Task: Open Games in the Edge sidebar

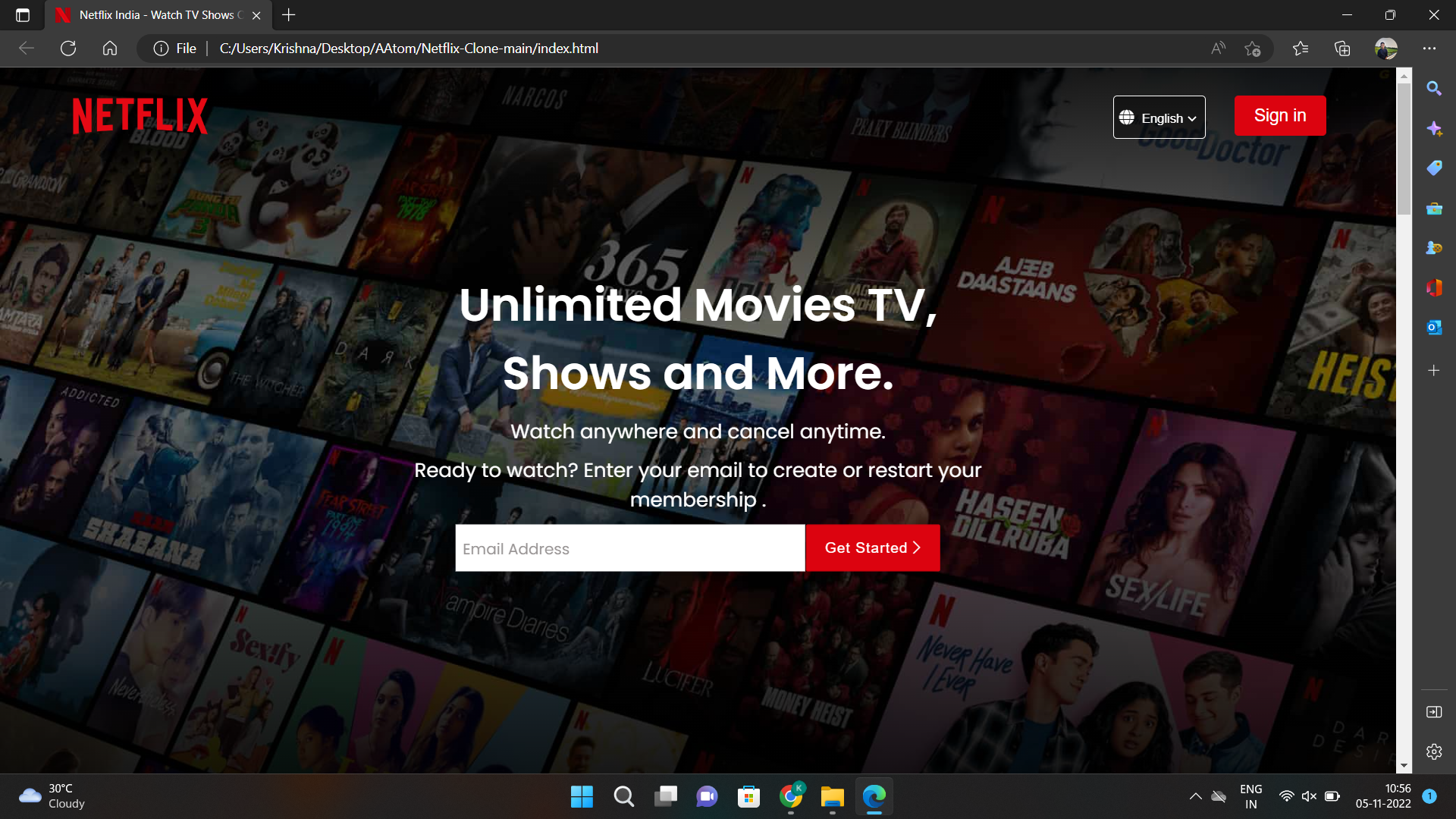Action: tap(1433, 248)
